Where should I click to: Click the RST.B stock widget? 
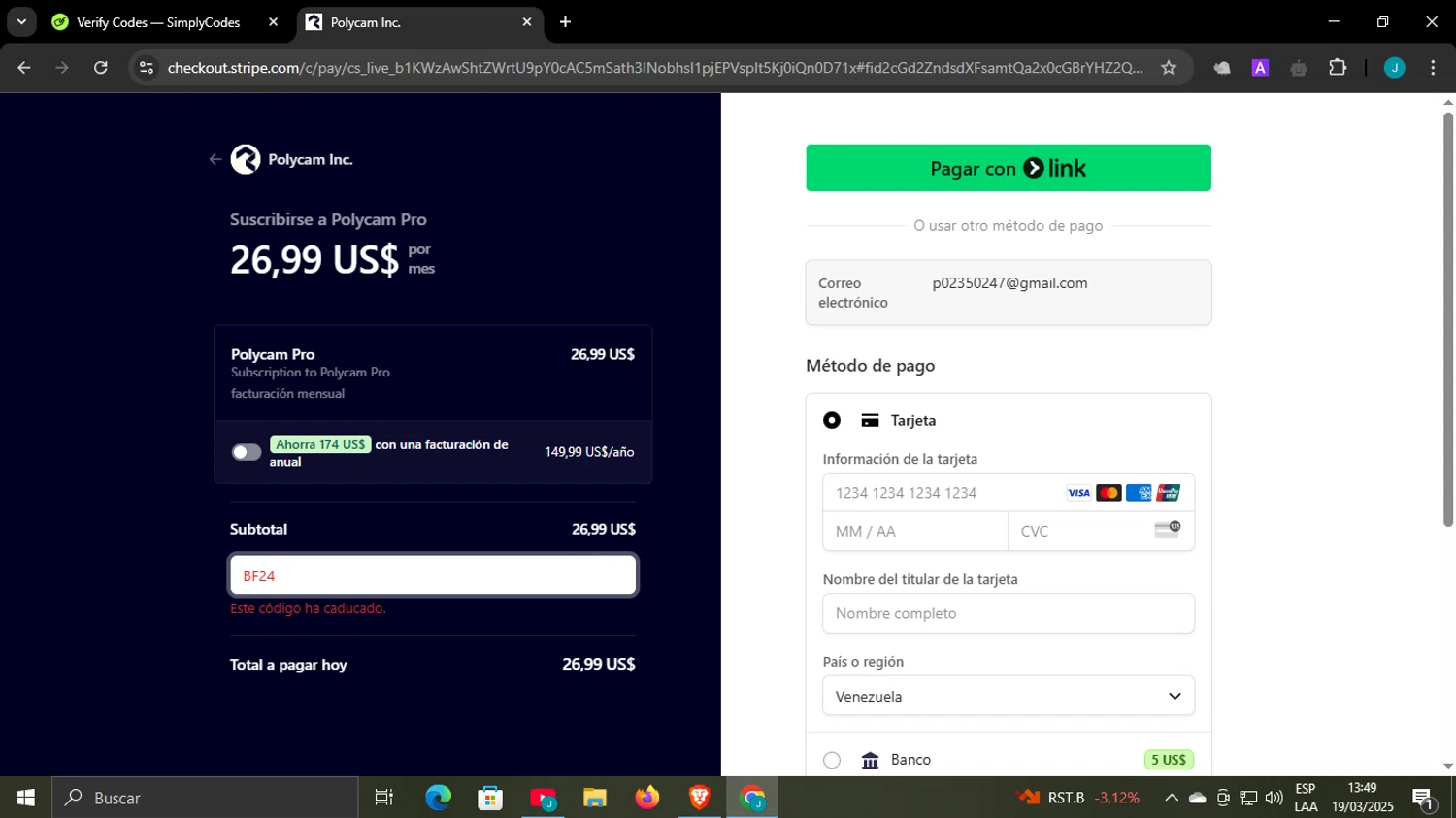click(1077, 798)
